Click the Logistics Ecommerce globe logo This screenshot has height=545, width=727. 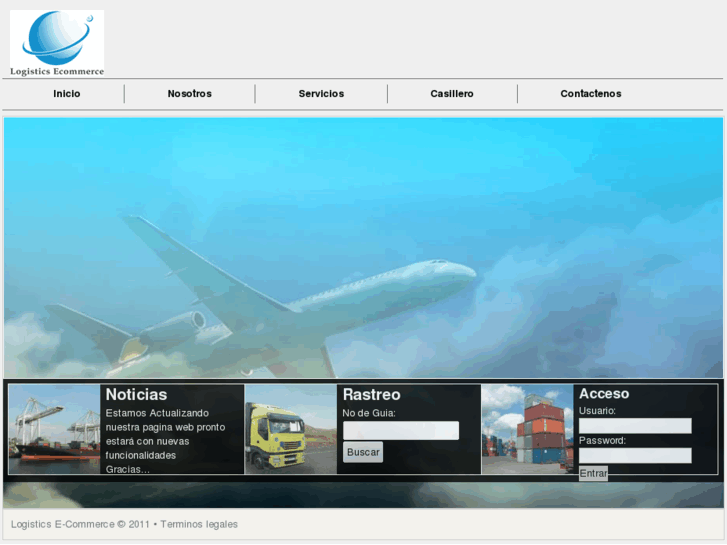click(x=57, y=43)
